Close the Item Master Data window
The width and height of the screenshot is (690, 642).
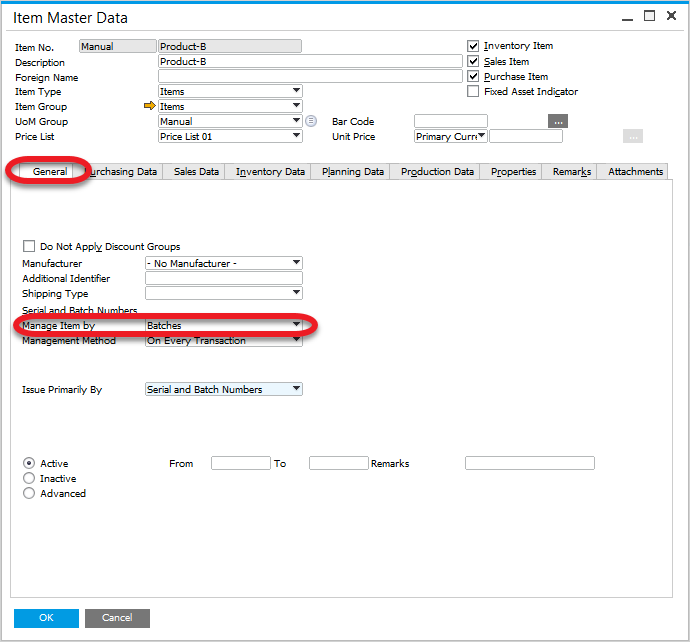coord(671,16)
